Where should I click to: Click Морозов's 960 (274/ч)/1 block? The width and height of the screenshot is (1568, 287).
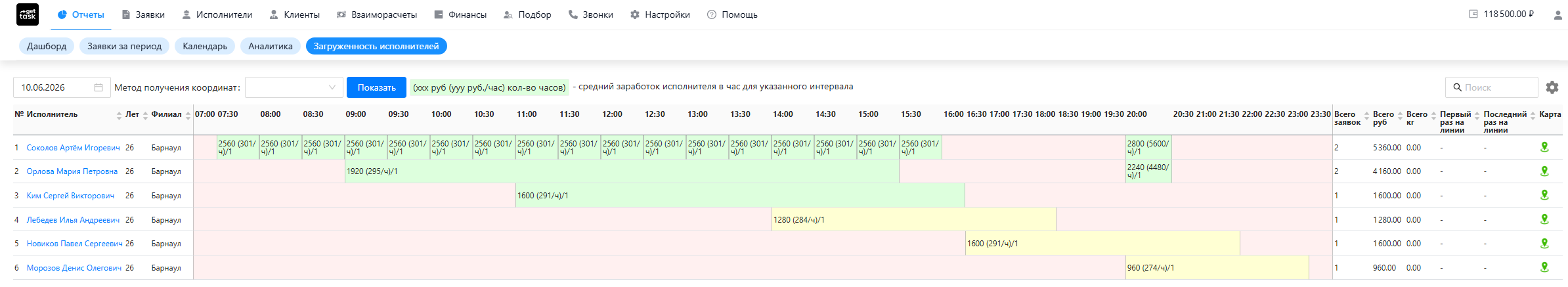(1217, 268)
